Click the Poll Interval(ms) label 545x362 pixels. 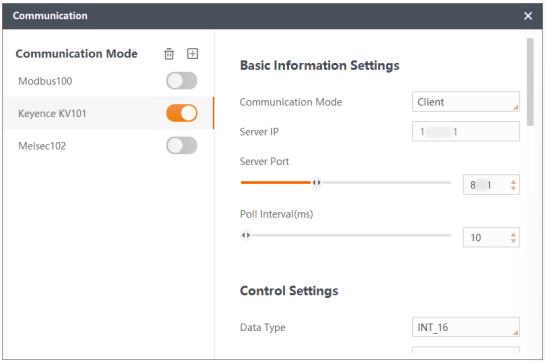tap(276, 214)
